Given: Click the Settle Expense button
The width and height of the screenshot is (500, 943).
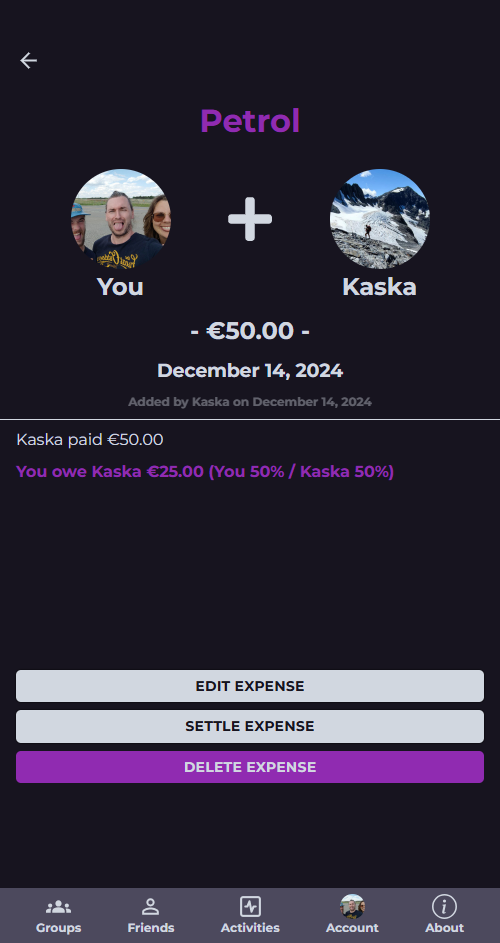Looking at the screenshot, I should pyautogui.click(x=250, y=726).
